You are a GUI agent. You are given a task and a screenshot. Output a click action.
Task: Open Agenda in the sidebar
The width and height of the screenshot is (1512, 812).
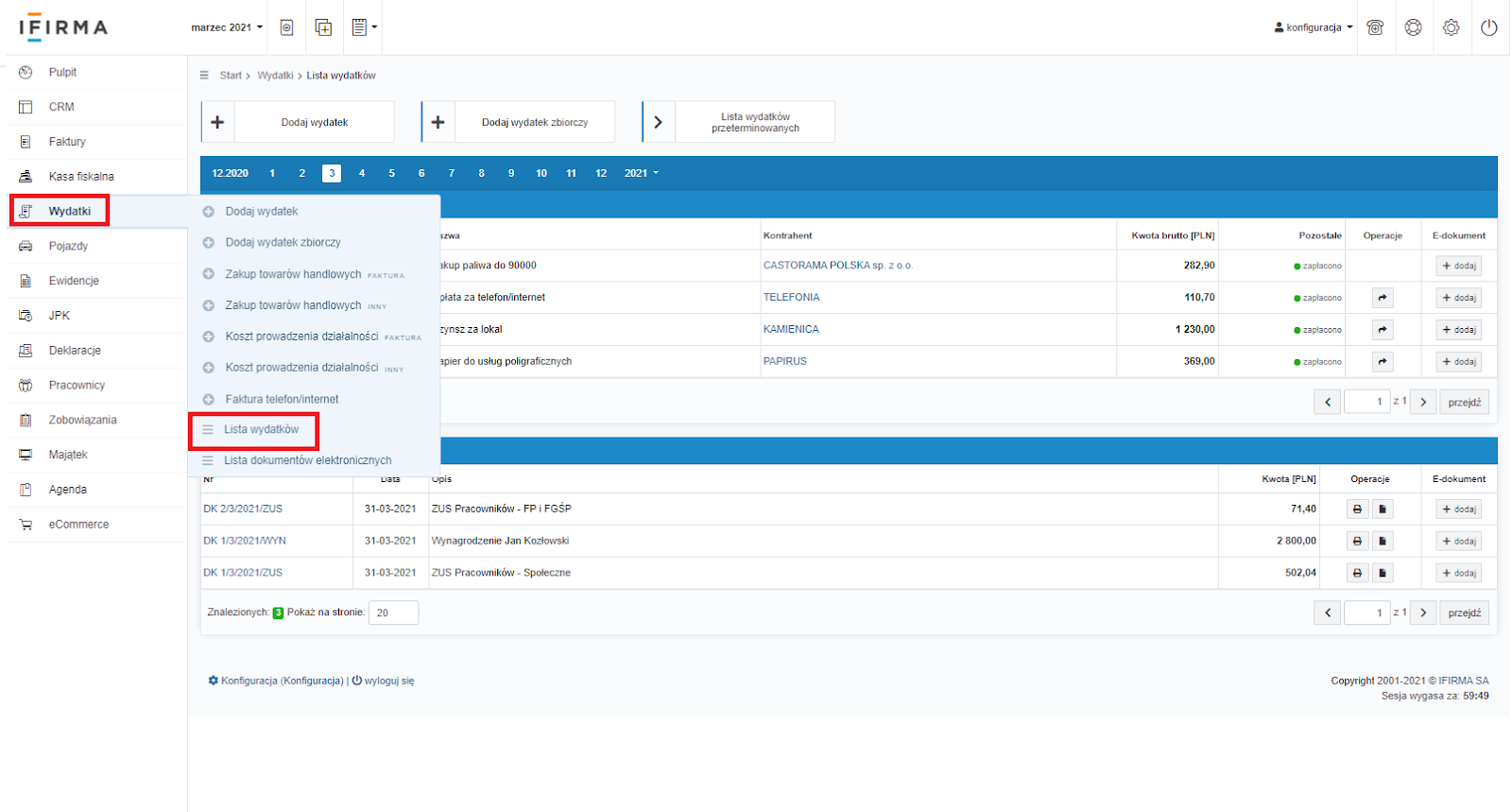coord(68,490)
